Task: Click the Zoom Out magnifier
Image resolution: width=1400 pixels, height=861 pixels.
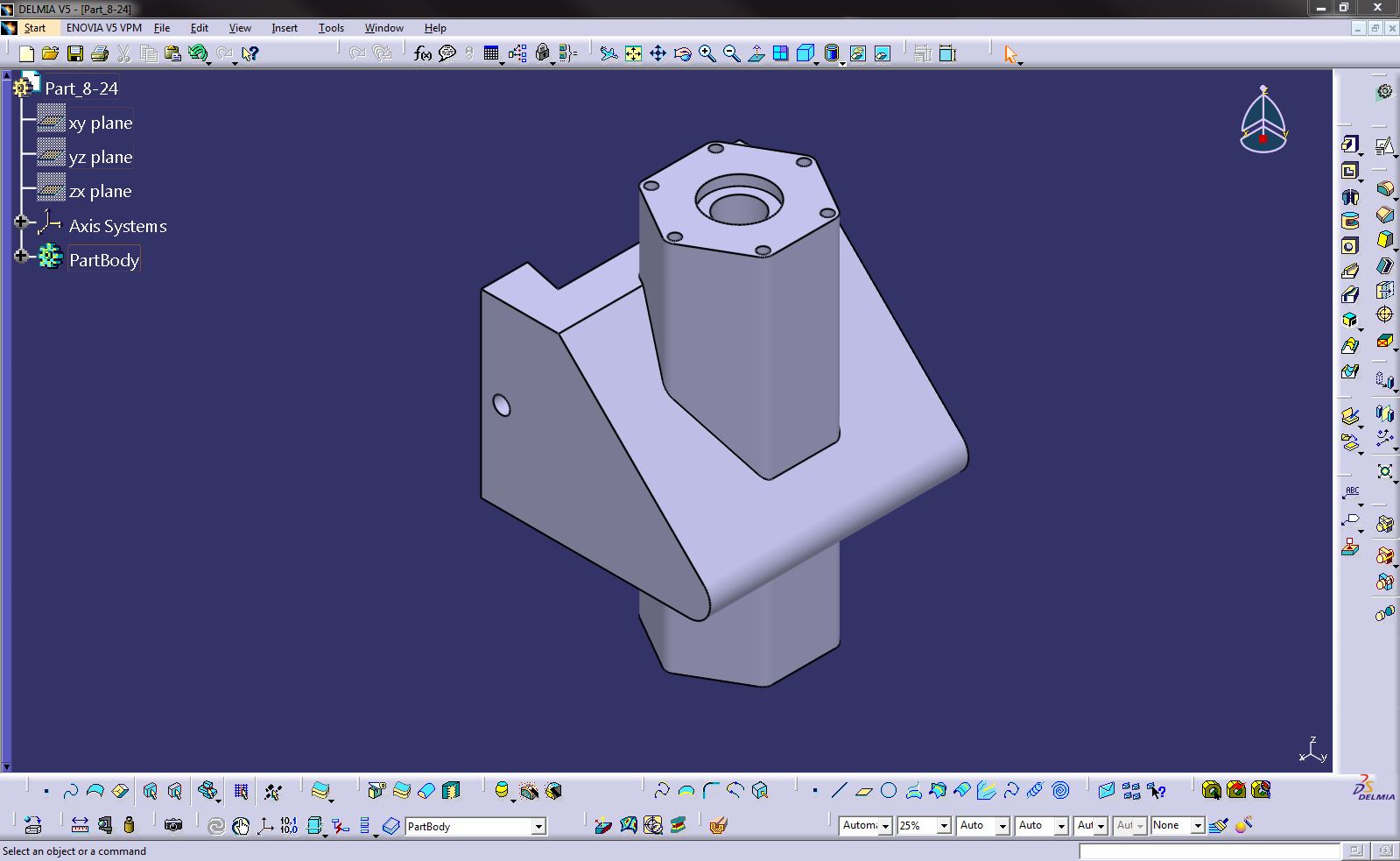Action: (731, 54)
